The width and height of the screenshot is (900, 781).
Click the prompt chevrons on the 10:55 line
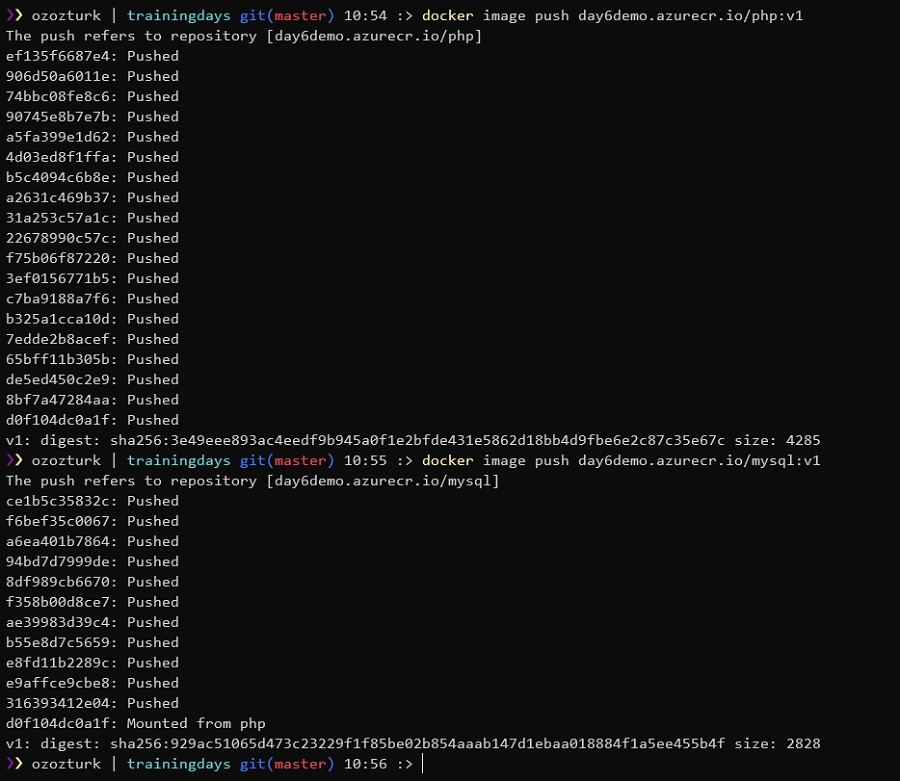coord(14,461)
